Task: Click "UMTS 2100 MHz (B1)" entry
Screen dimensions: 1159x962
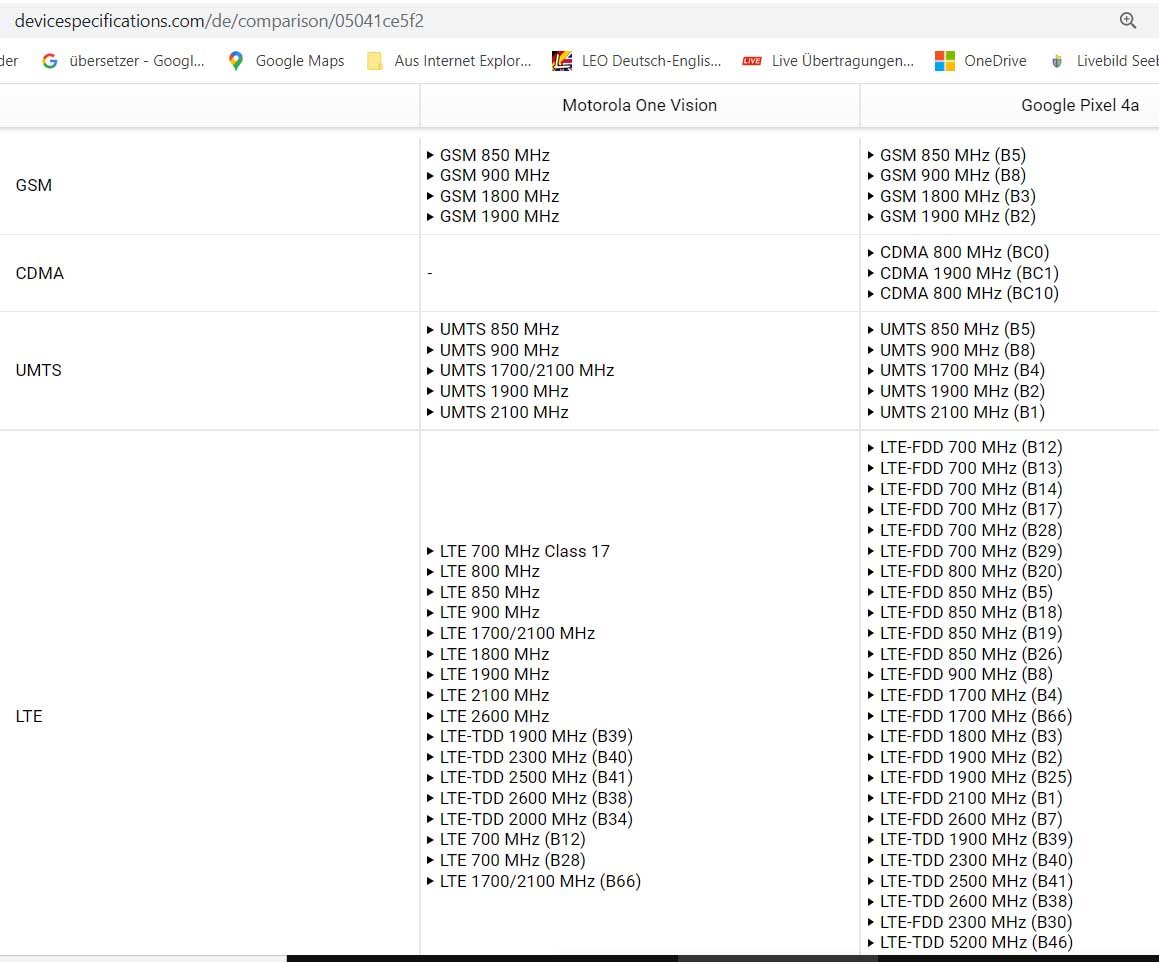Action: click(962, 412)
